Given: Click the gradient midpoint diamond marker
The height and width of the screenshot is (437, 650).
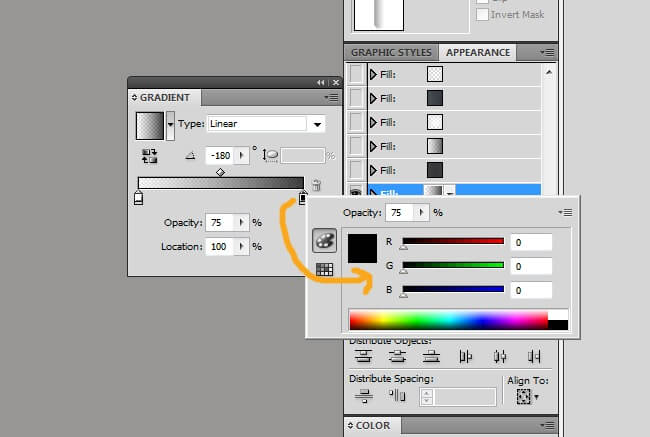Looking at the screenshot, I should (x=220, y=172).
